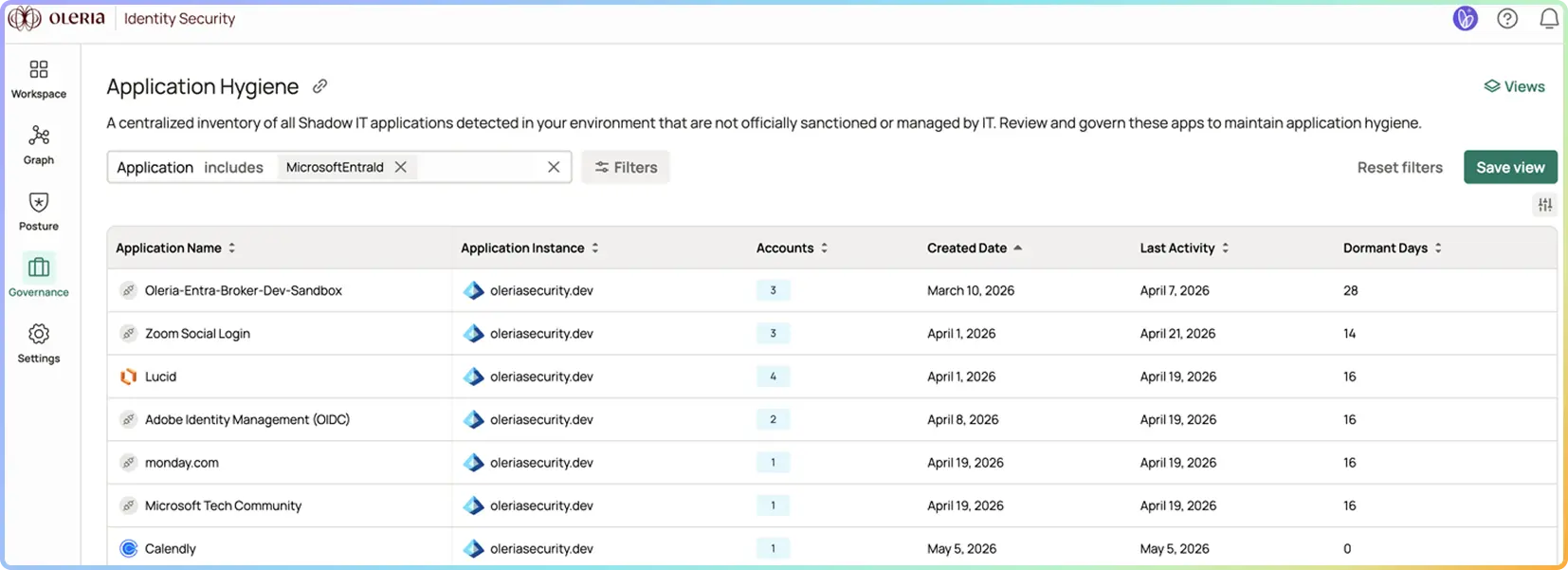Screen dimensions: 1568x570
Task: Click Entra instance icon in Lucid row
Action: point(473,377)
